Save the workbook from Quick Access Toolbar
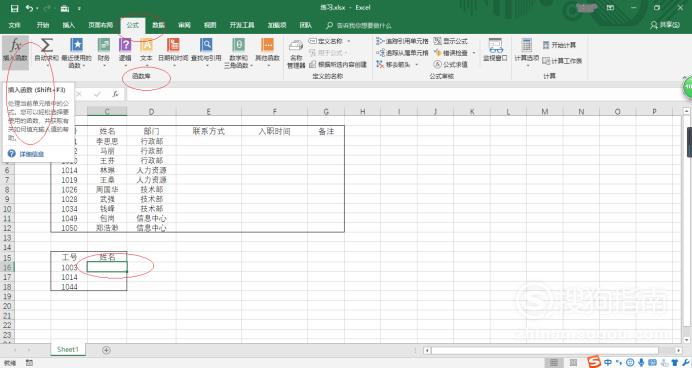The width and height of the screenshot is (692, 368). pos(14,8)
